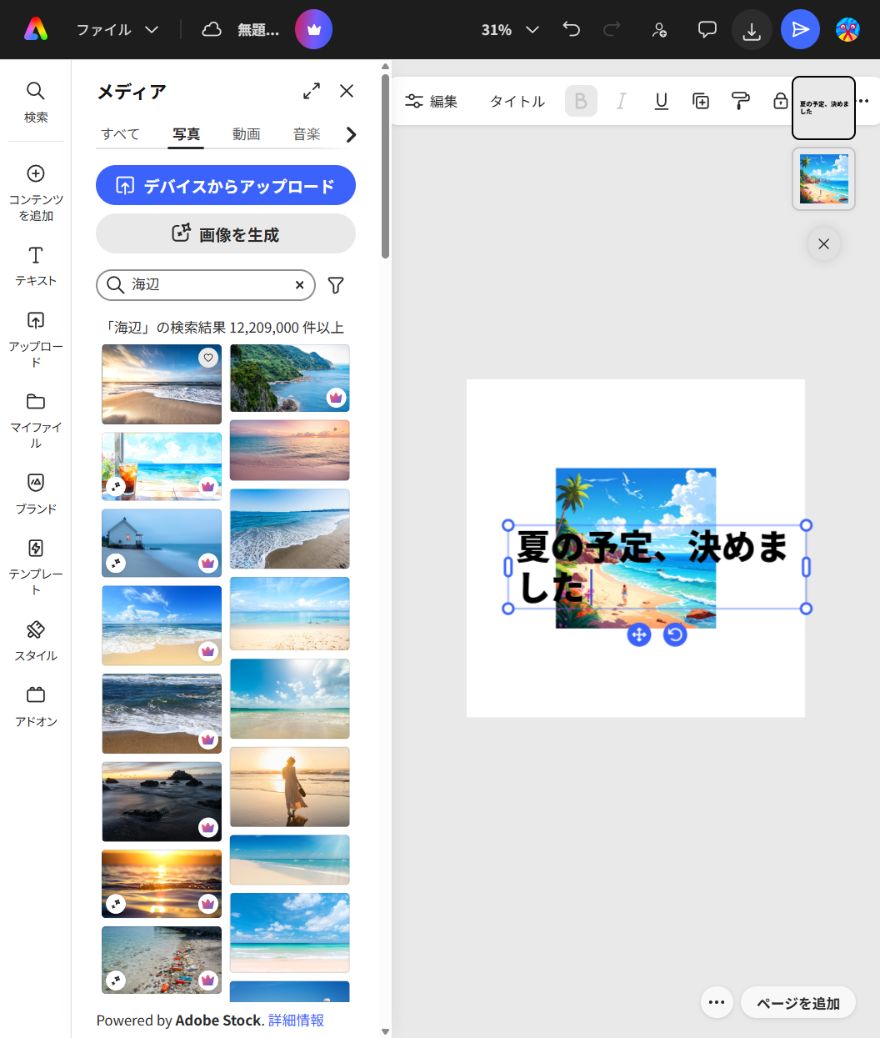Open the テンプレート panel
This screenshot has width=880, height=1038.
pyautogui.click(x=36, y=567)
